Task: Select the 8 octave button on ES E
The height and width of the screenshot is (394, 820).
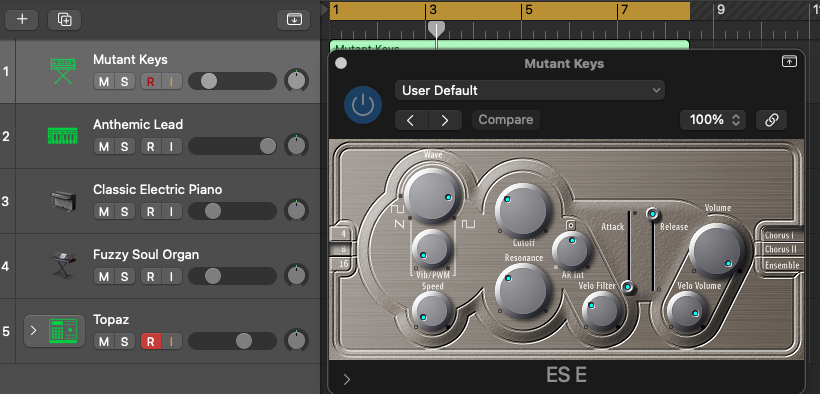Action: 344,249
